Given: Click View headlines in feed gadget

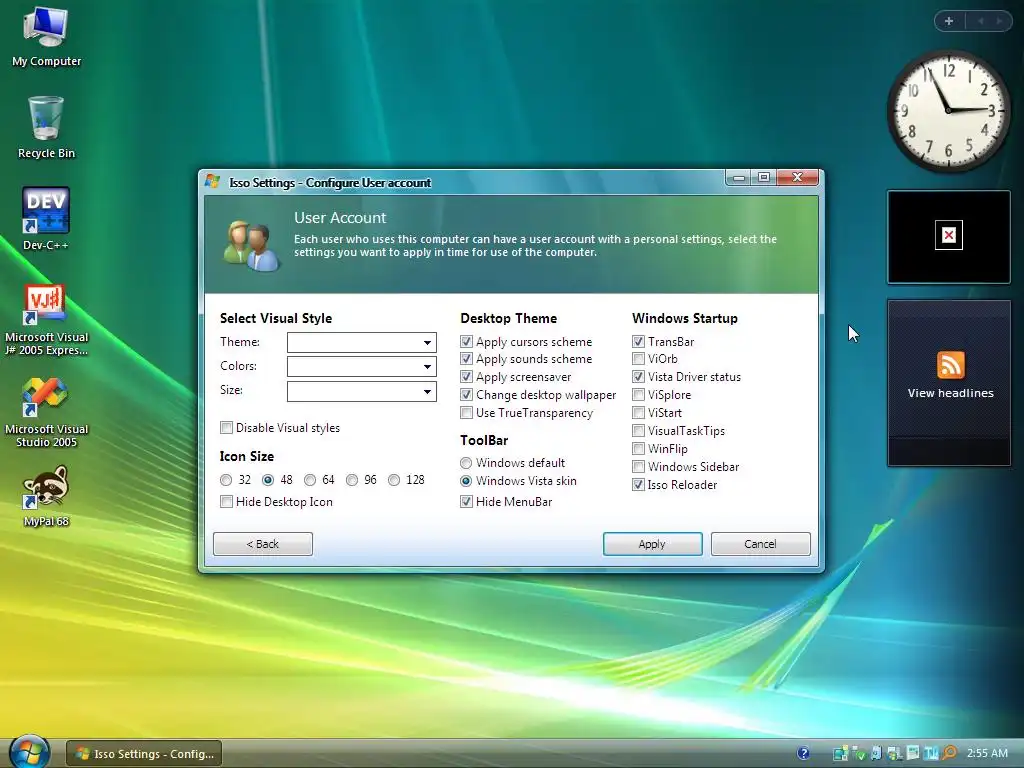Looking at the screenshot, I should [x=950, y=393].
